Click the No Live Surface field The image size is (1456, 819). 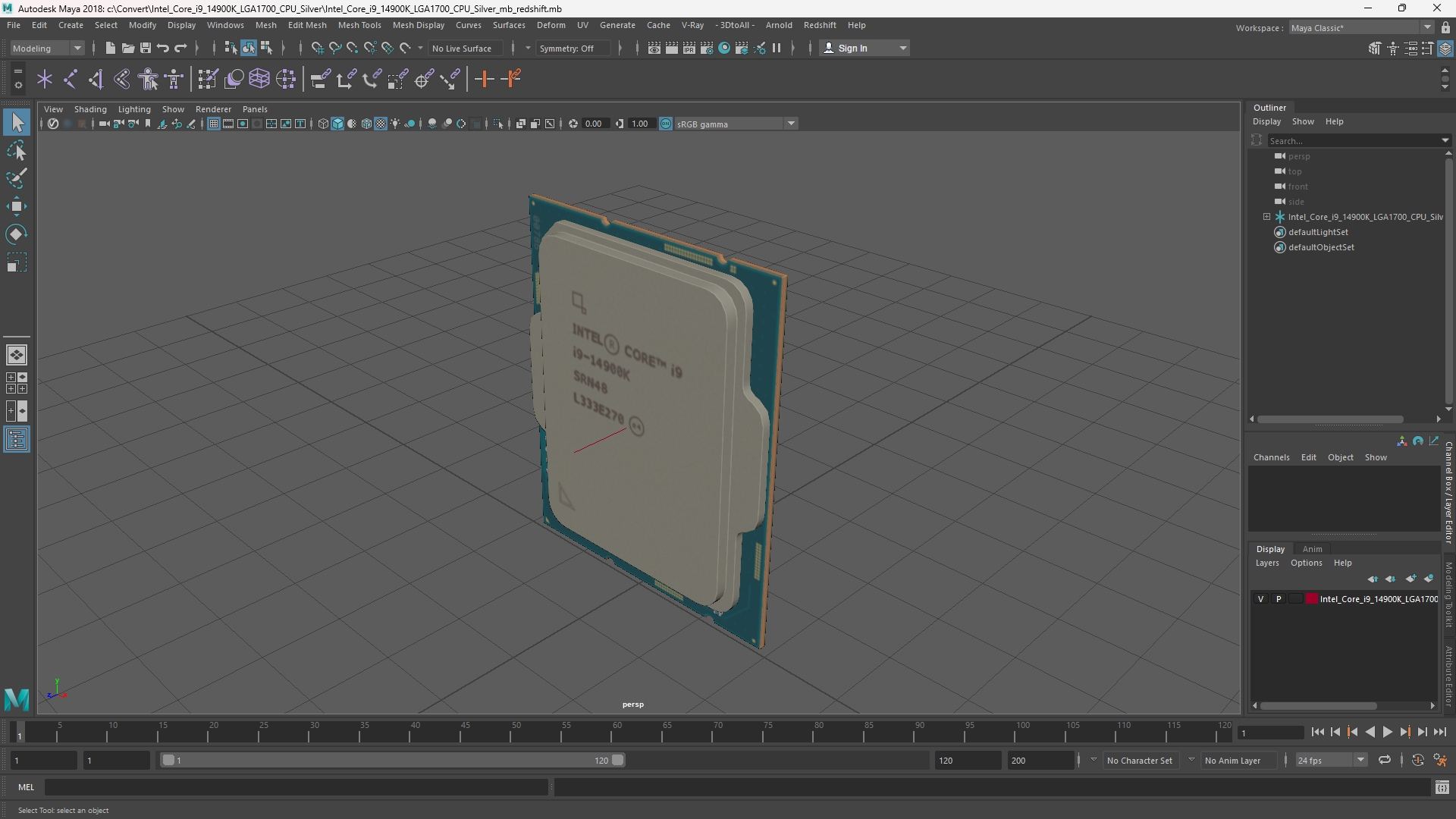tap(465, 48)
